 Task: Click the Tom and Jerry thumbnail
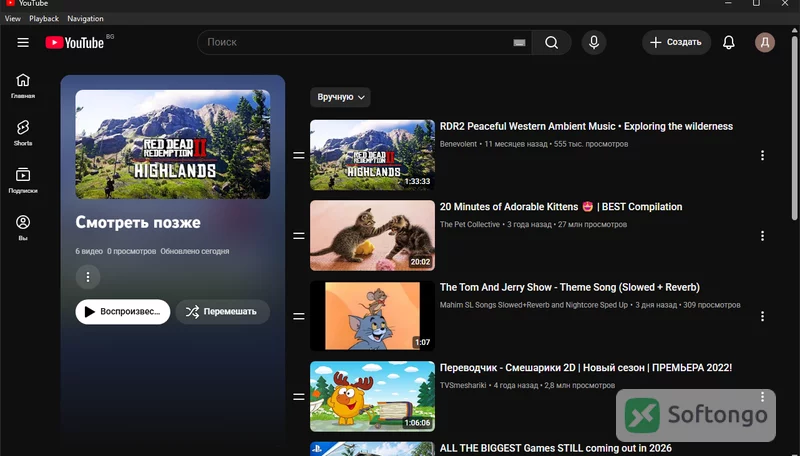pyautogui.click(x=372, y=316)
